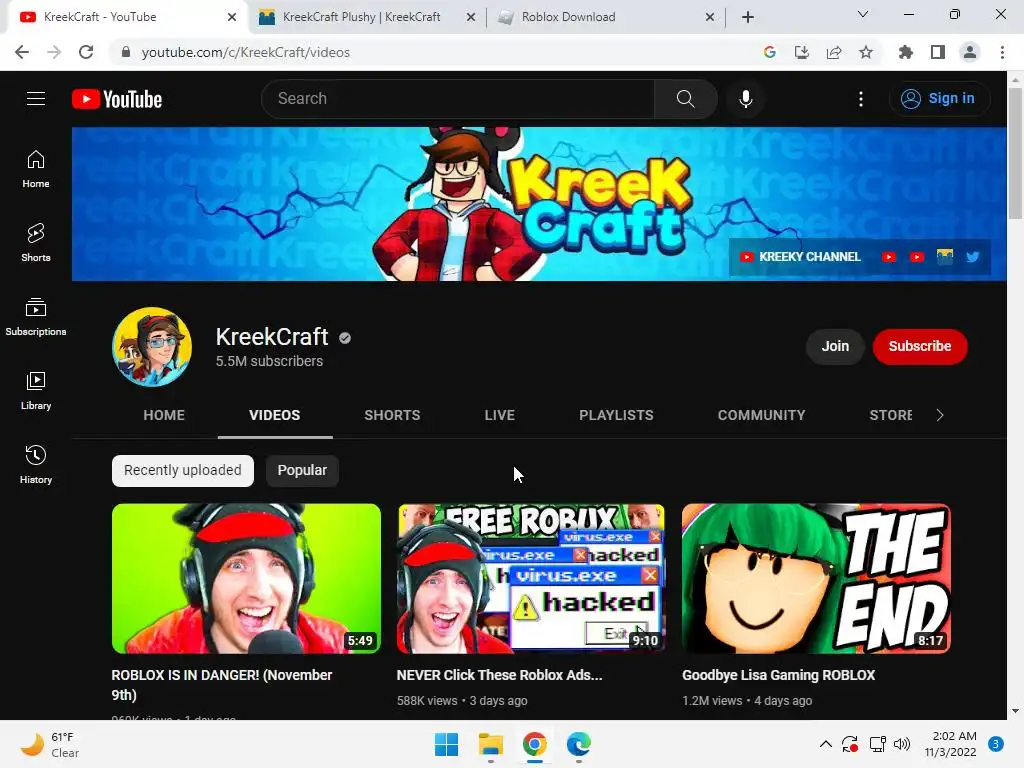The image size is (1024, 768).
Task: Reload the page
Action: click(x=86, y=52)
